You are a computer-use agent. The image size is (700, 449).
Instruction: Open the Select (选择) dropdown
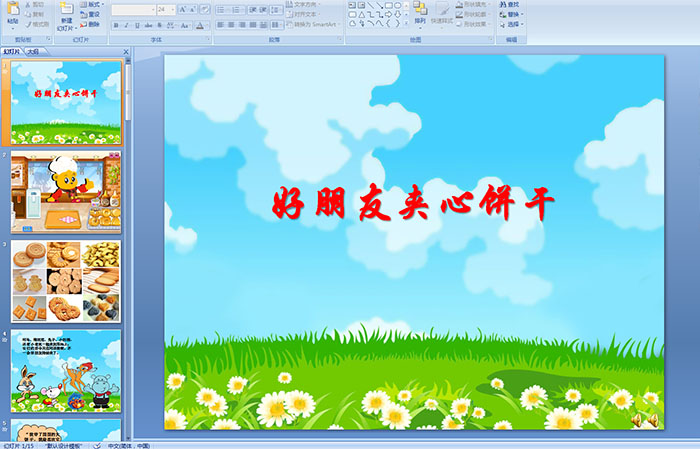coord(512,24)
